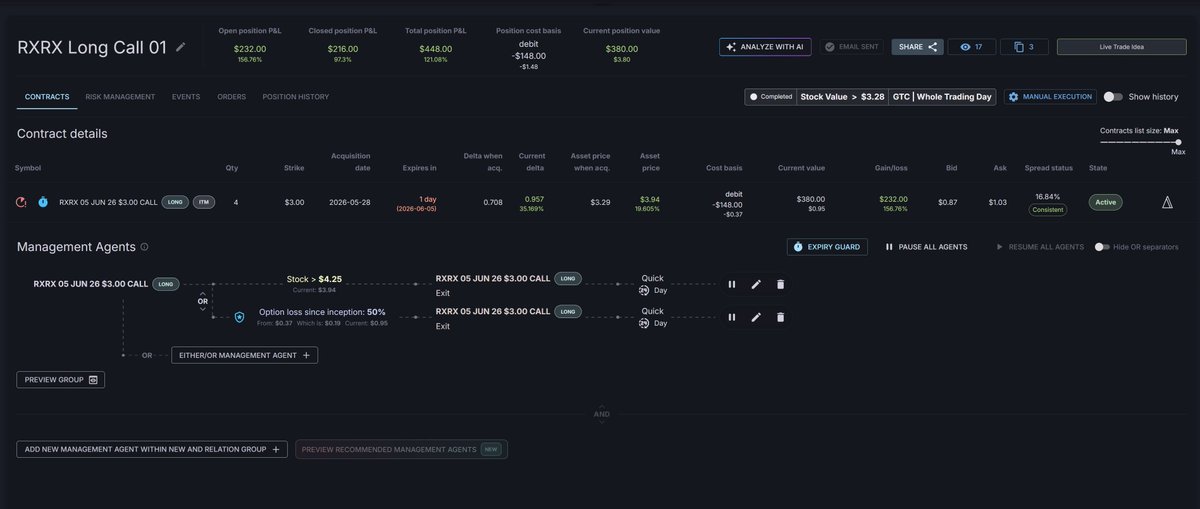Click the copies counter showing 3
The height and width of the screenshot is (509, 1200).
(1023, 46)
